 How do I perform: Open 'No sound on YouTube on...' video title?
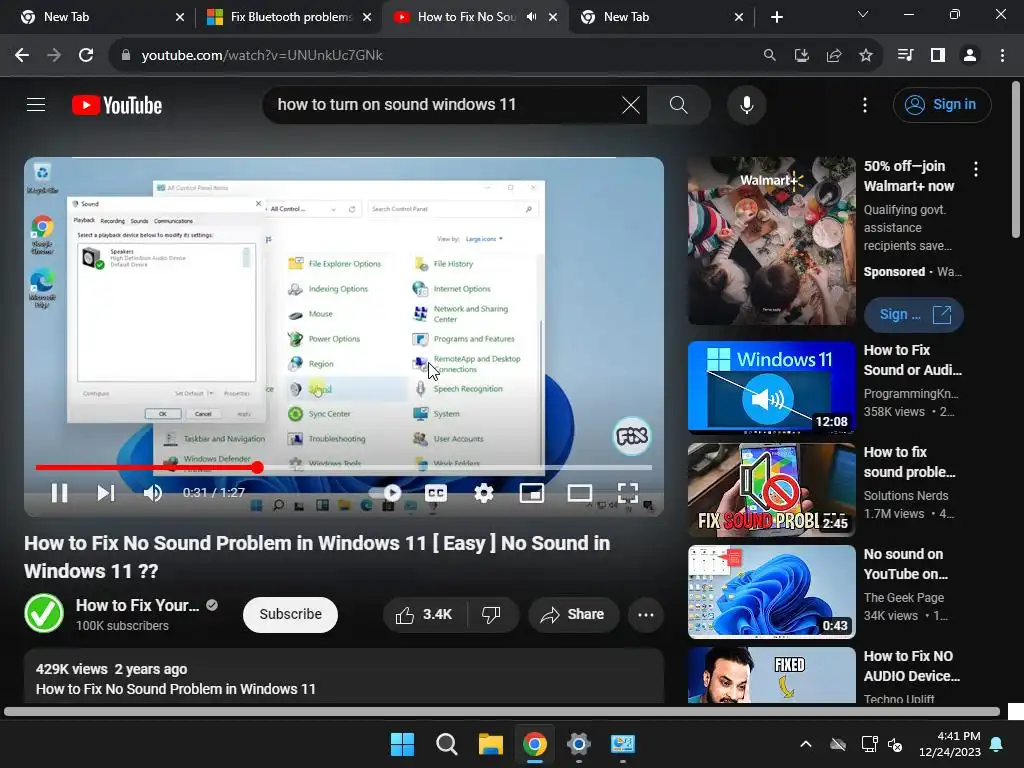(906, 564)
